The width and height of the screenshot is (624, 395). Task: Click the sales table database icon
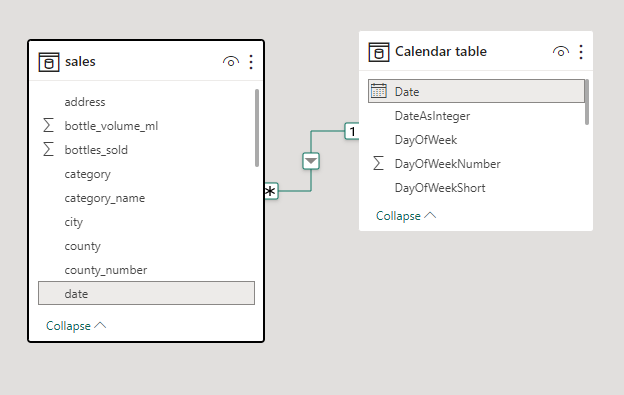49,62
